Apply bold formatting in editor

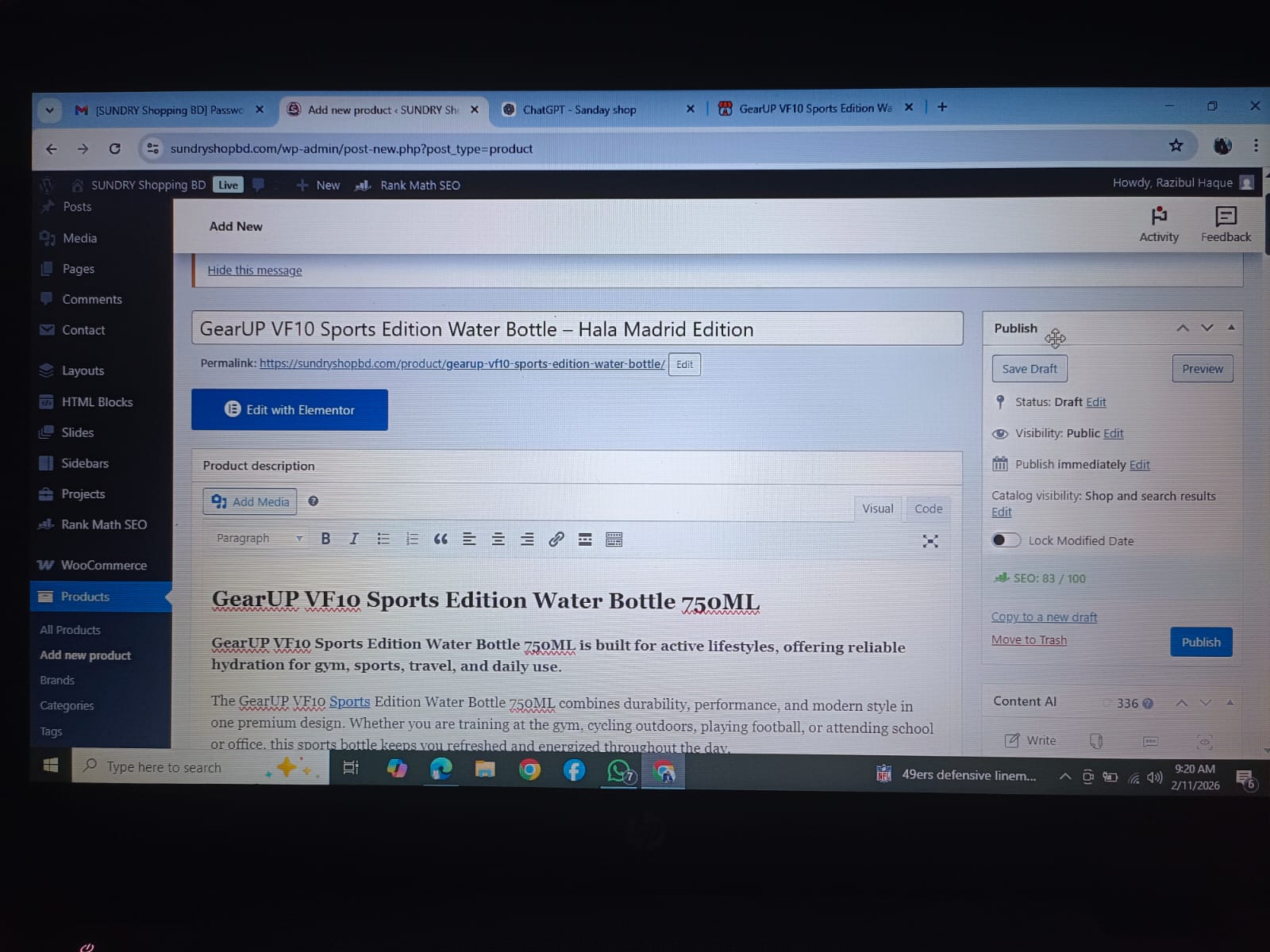pyautogui.click(x=325, y=539)
